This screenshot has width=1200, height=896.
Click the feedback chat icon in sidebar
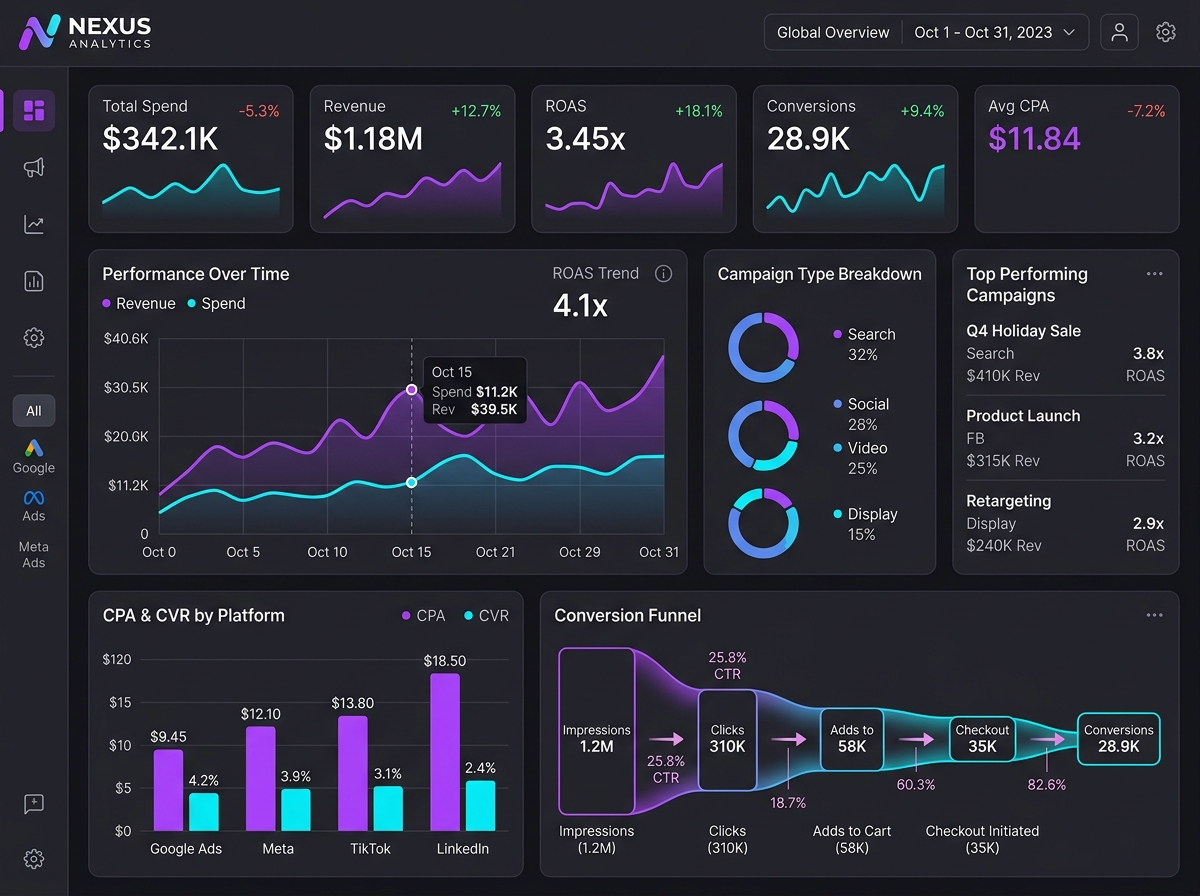pyautogui.click(x=34, y=803)
